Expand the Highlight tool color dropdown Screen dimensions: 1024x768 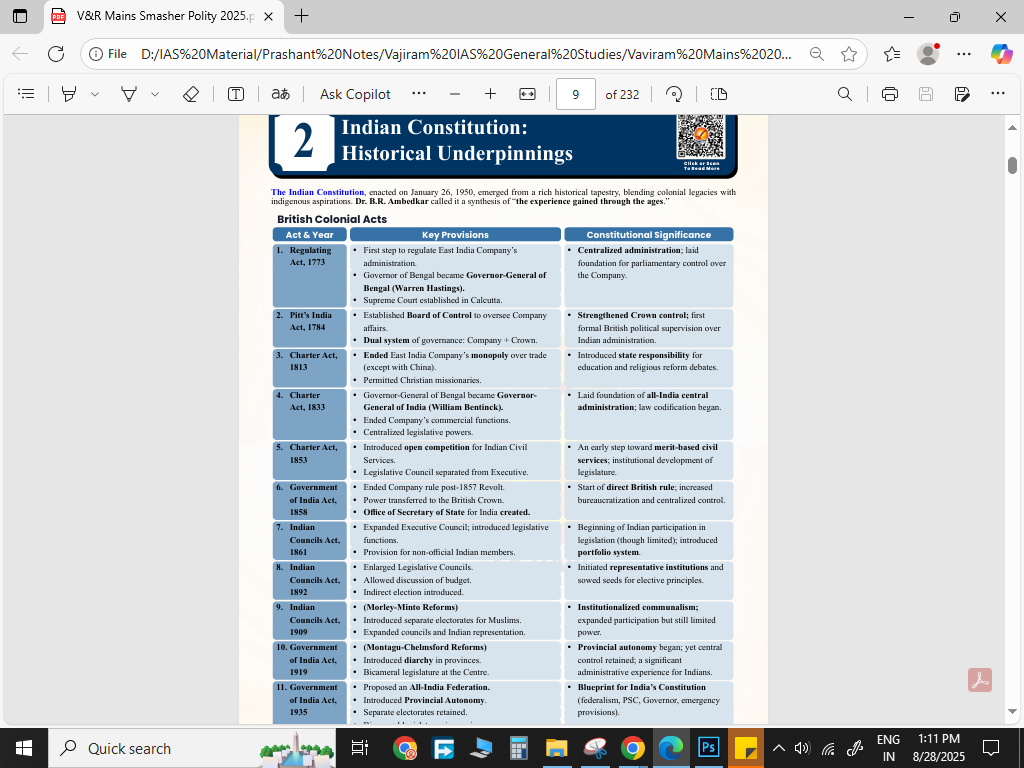pyautogui.click(x=95, y=94)
